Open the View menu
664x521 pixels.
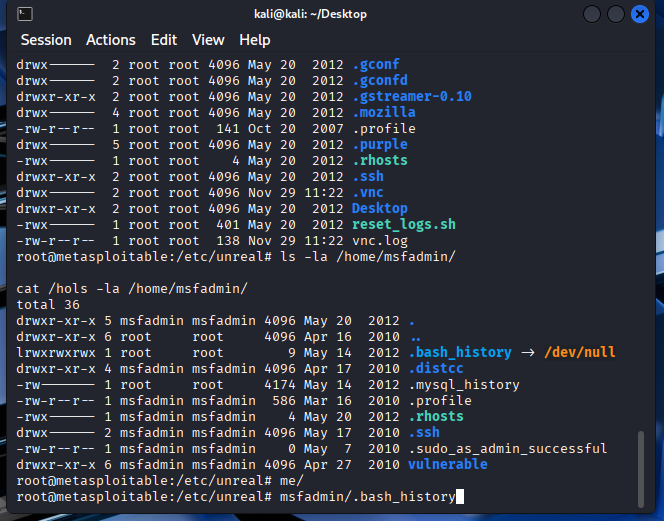click(x=208, y=40)
